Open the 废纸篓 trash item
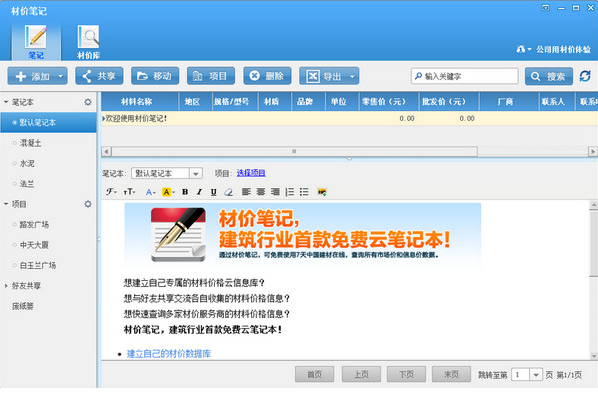 (x=23, y=306)
